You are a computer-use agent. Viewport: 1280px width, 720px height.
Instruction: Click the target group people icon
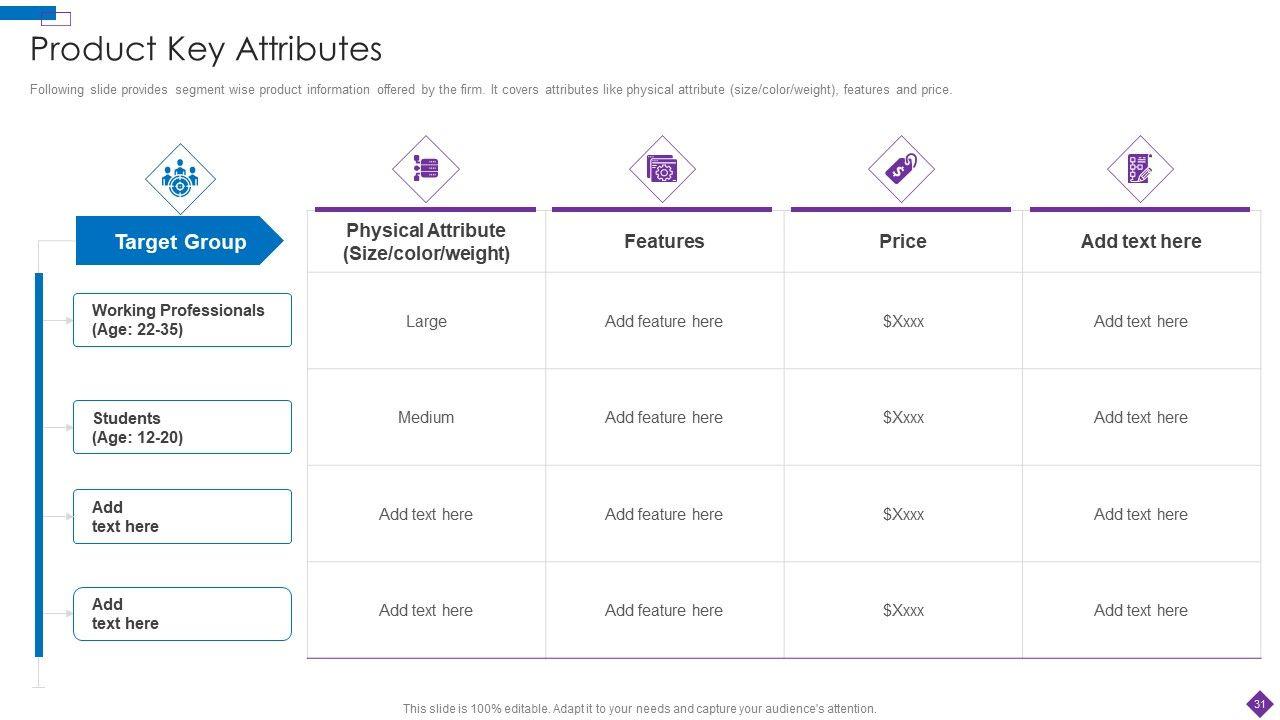point(180,179)
